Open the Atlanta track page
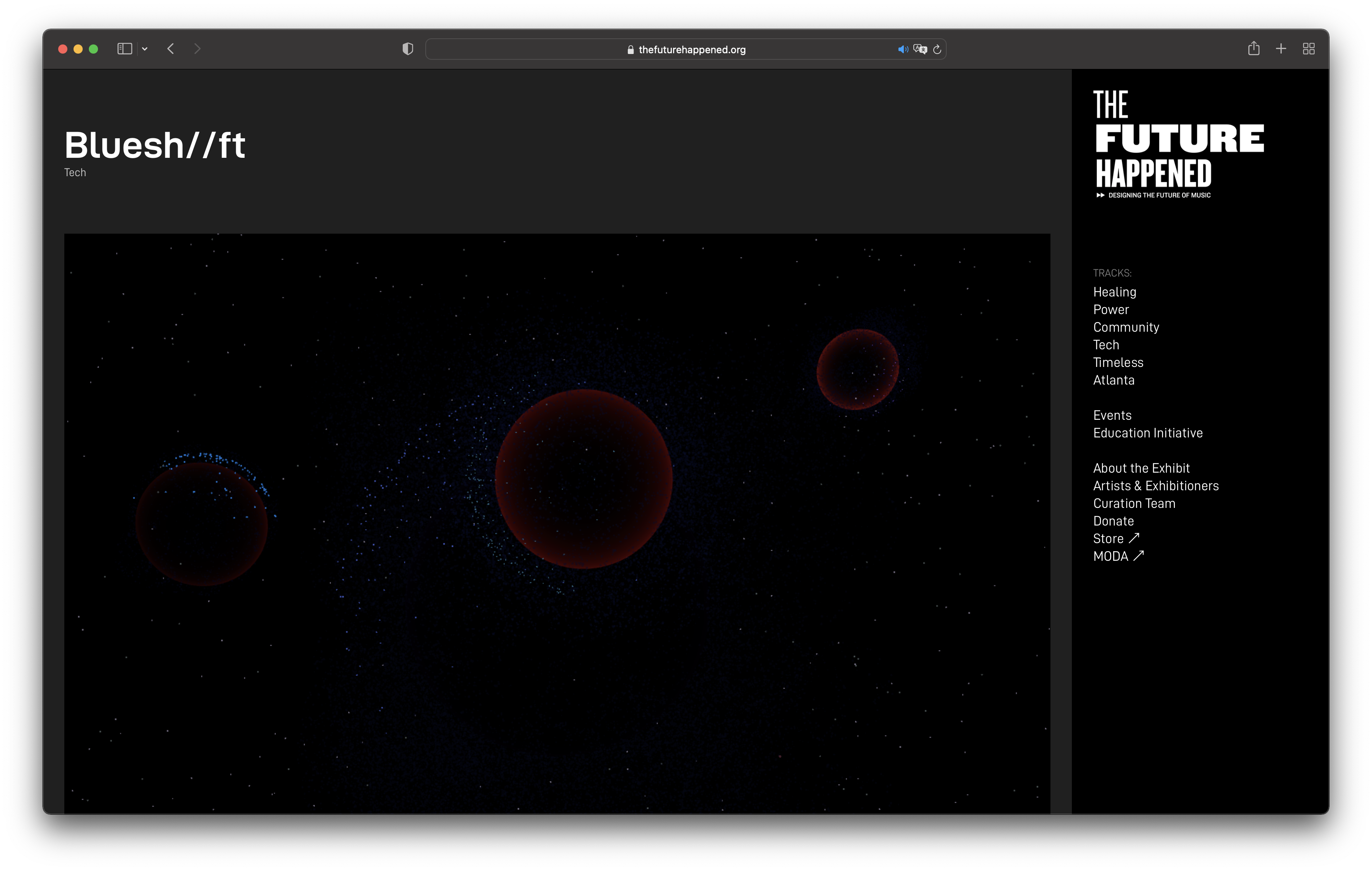The height and width of the screenshot is (871, 1372). click(x=1113, y=380)
